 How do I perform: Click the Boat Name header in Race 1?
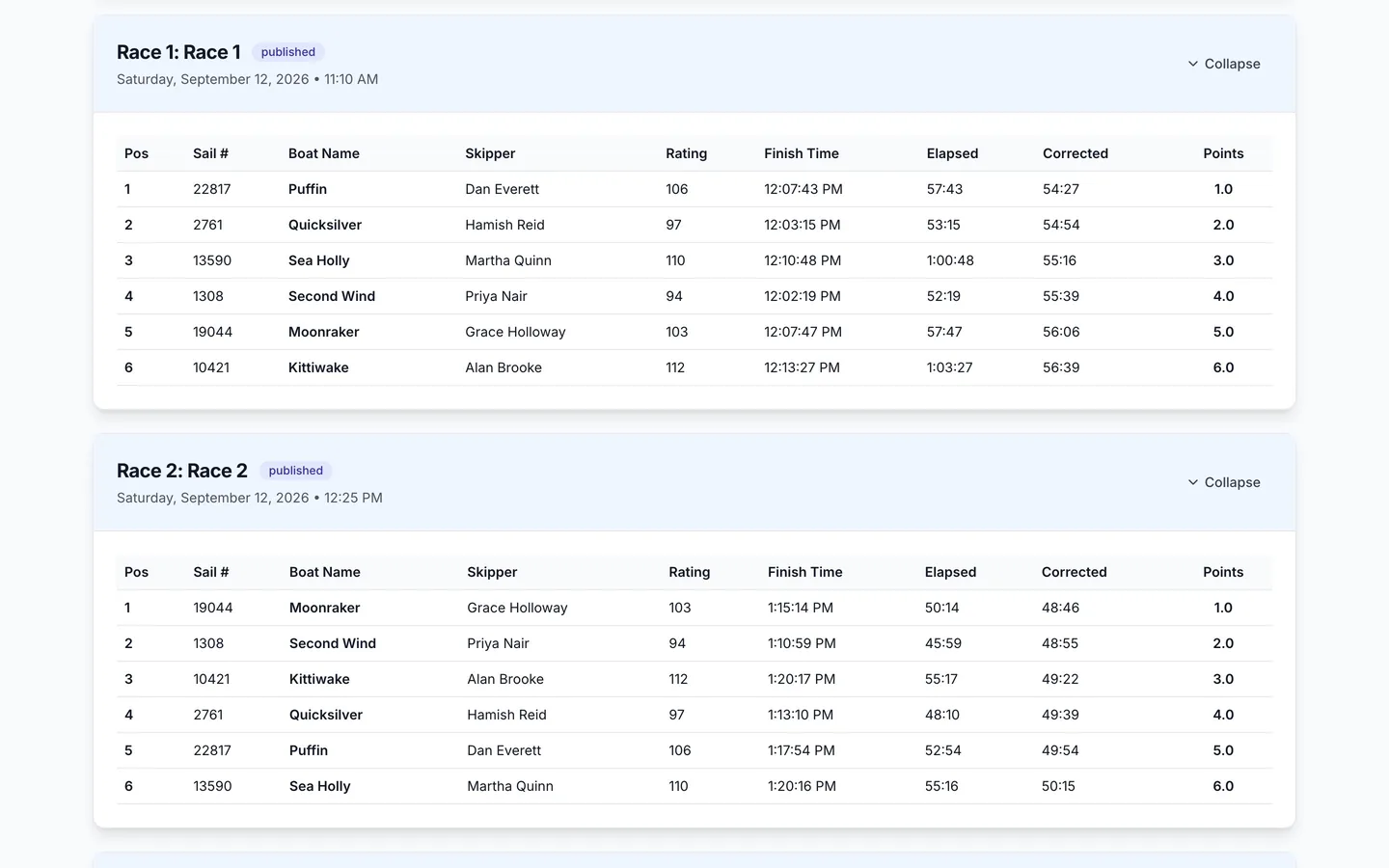pyautogui.click(x=324, y=153)
